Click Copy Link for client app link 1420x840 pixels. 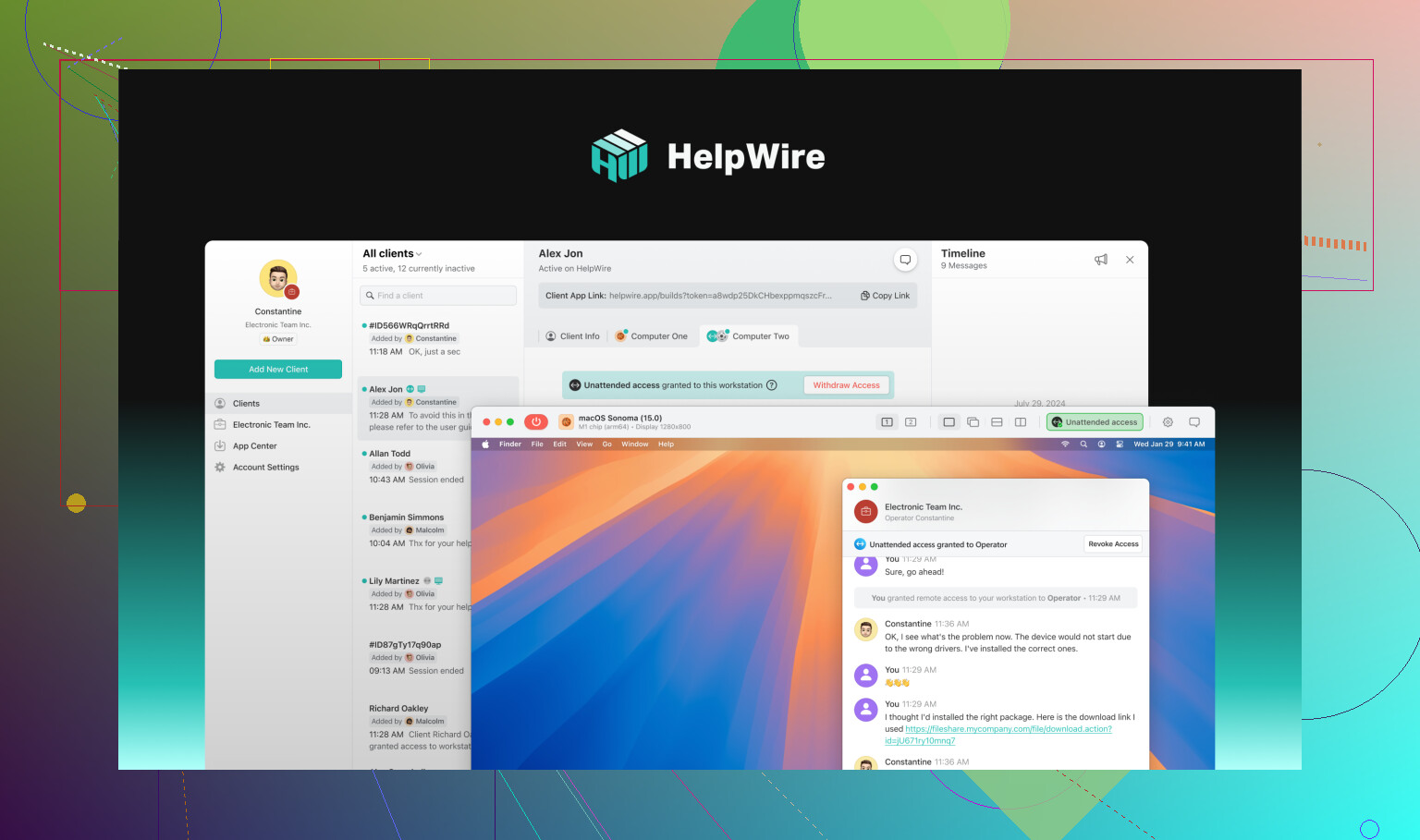click(x=885, y=296)
